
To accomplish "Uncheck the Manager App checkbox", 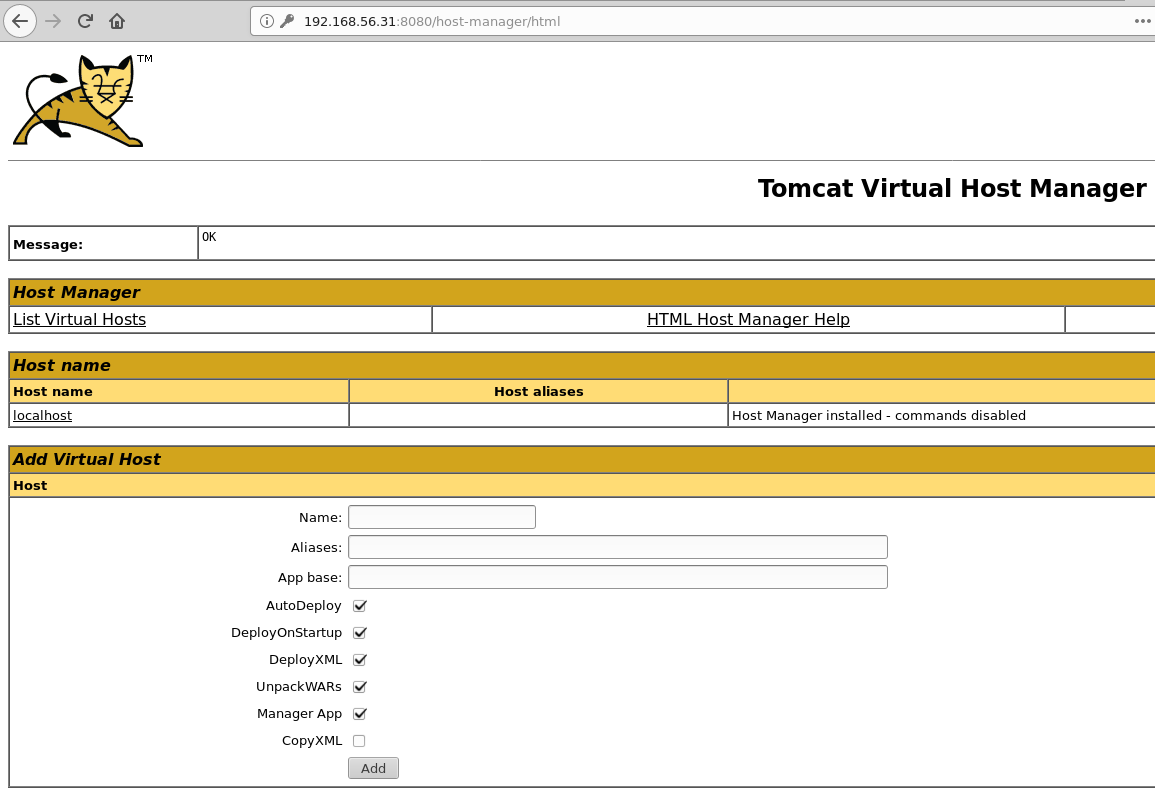I will (x=359, y=714).
